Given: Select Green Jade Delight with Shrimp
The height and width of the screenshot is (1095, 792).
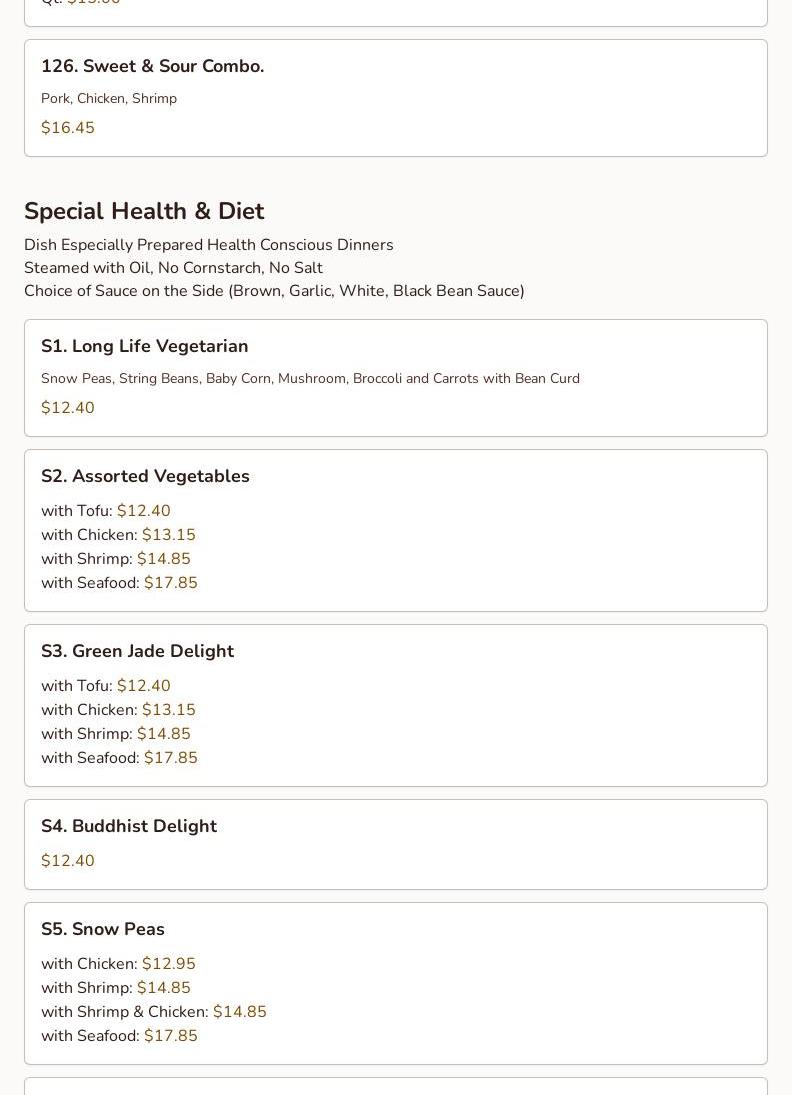Looking at the screenshot, I should pyautogui.click(x=116, y=734).
